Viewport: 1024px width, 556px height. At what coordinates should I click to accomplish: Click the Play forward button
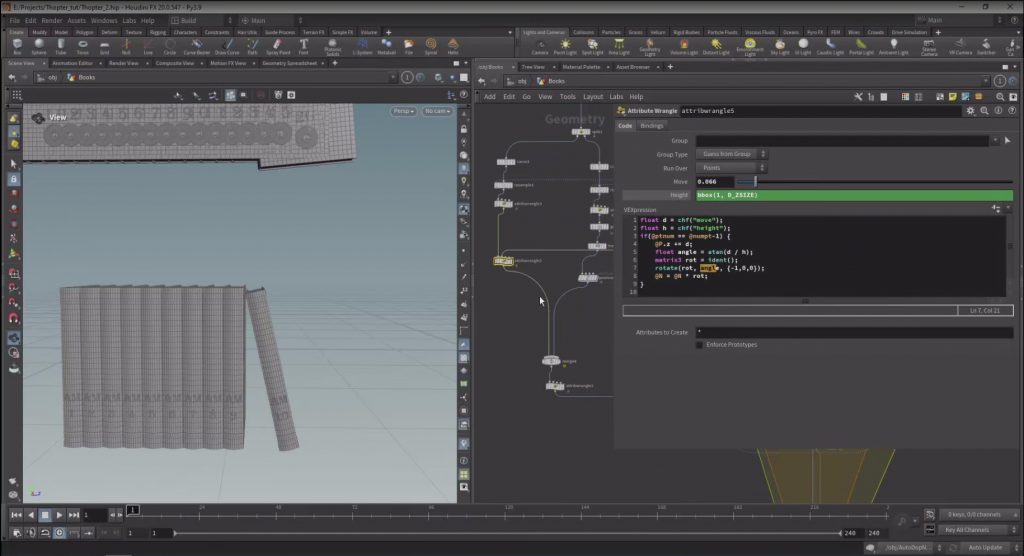point(59,515)
